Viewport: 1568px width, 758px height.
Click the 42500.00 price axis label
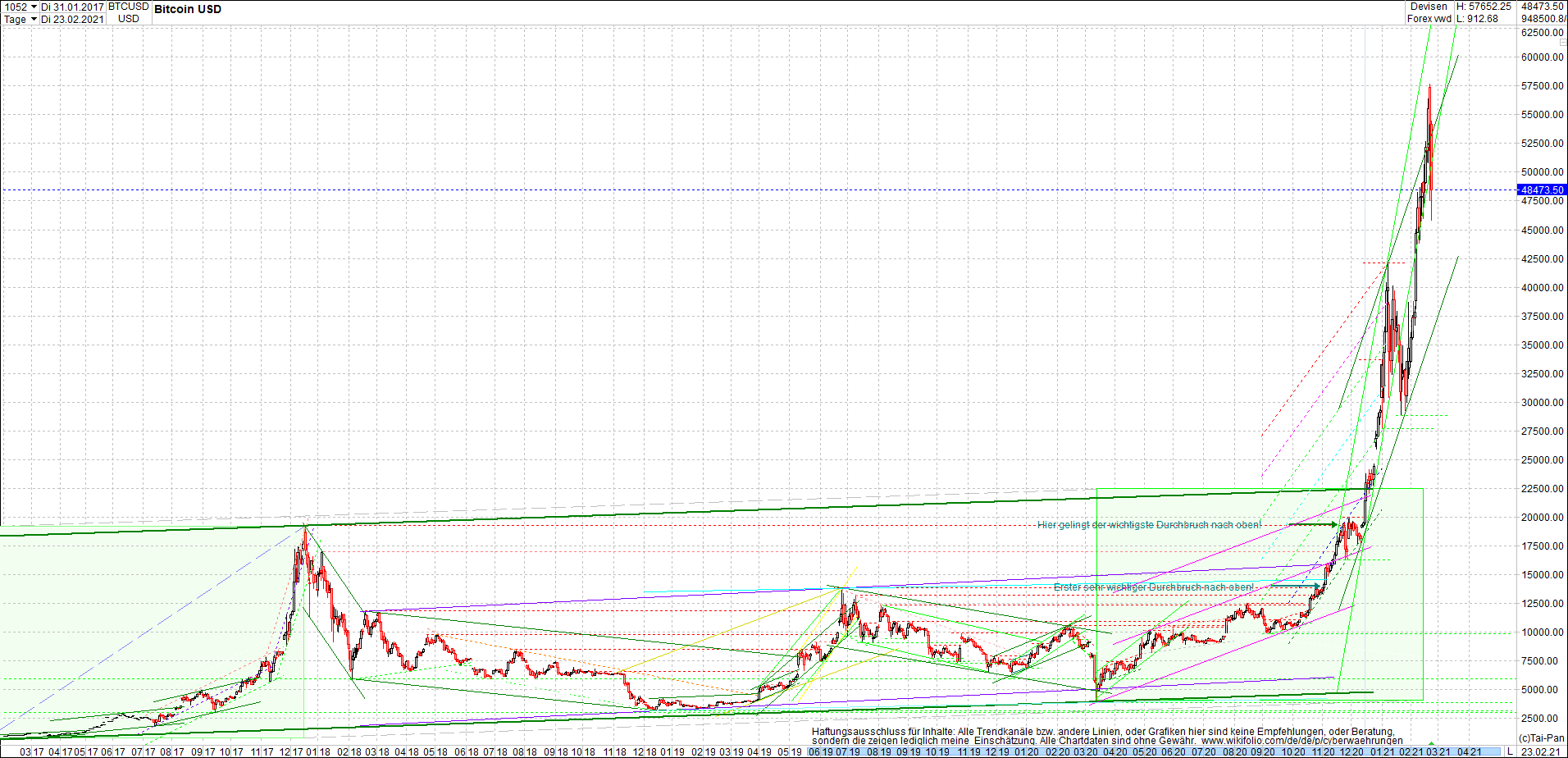[x=1542, y=259]
